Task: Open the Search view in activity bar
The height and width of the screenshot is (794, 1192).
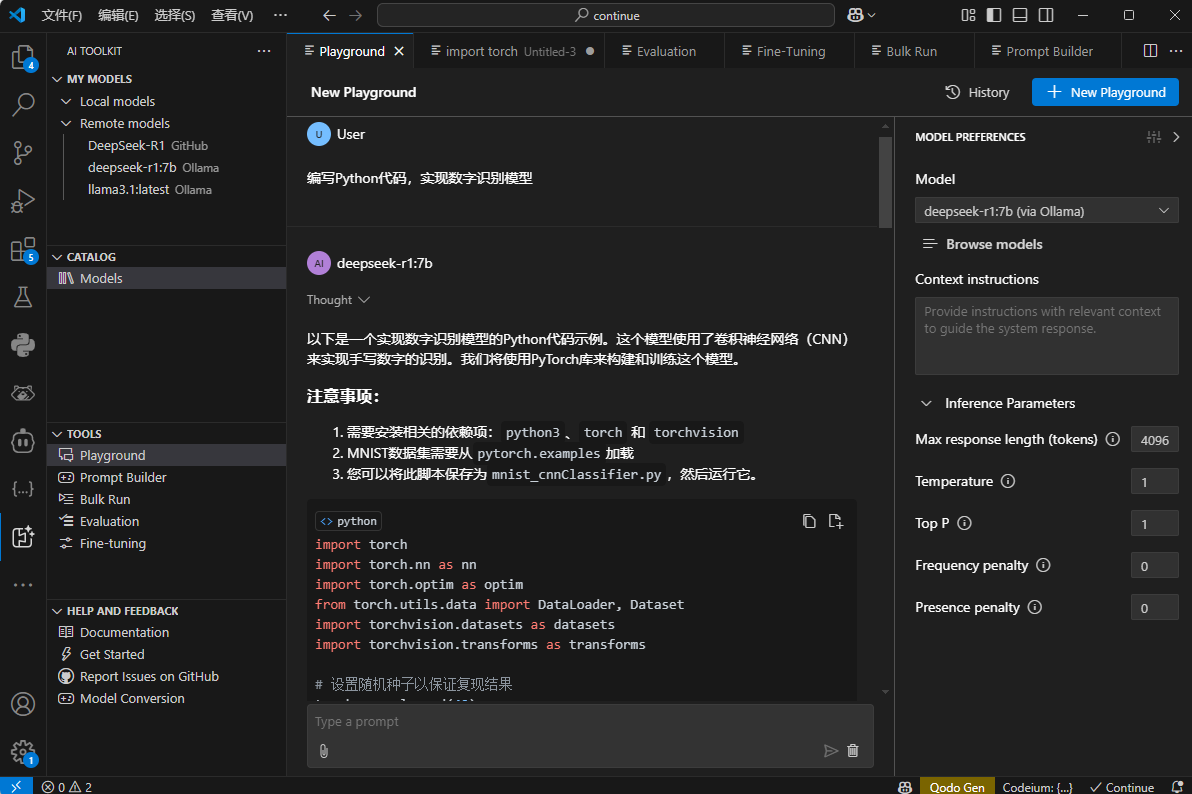Action: 23,105
